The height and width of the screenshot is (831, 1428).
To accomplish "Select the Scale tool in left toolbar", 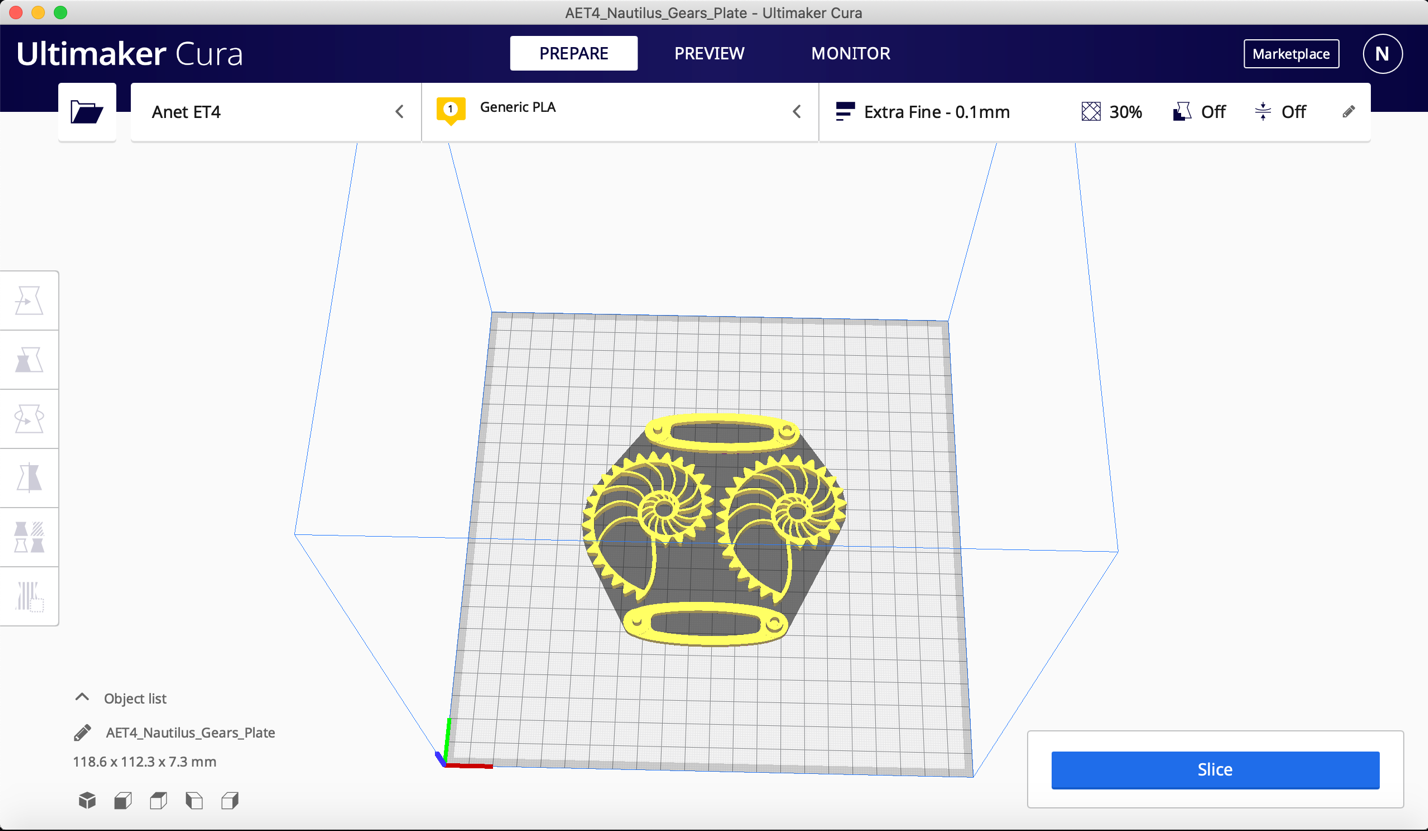I will coord(29,360).
